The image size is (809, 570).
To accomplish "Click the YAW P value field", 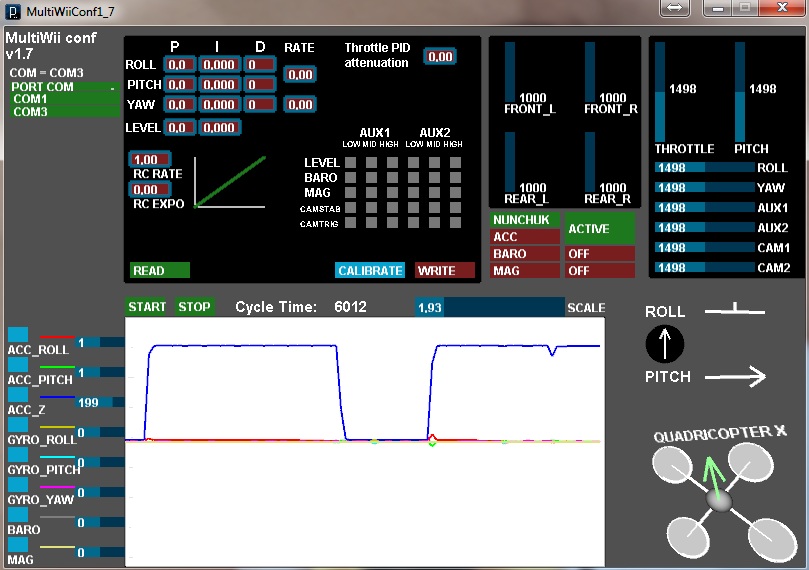I will pyautogui.click(x=180, y=105).
